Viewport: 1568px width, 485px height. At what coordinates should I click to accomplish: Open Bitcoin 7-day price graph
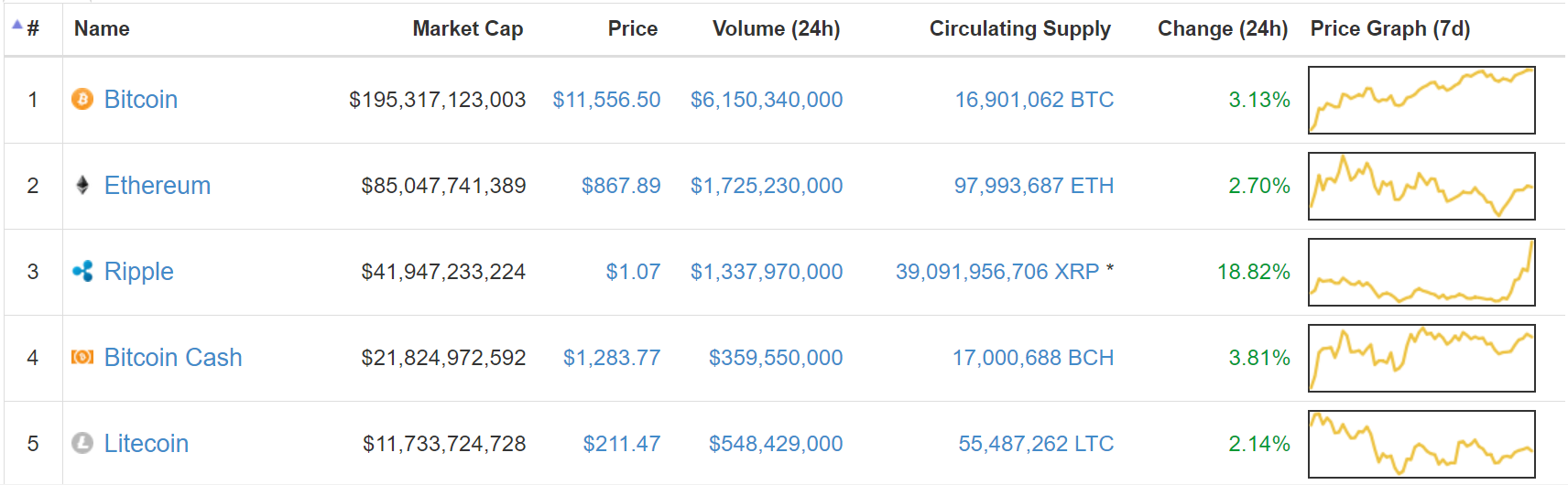(1421, 100)
